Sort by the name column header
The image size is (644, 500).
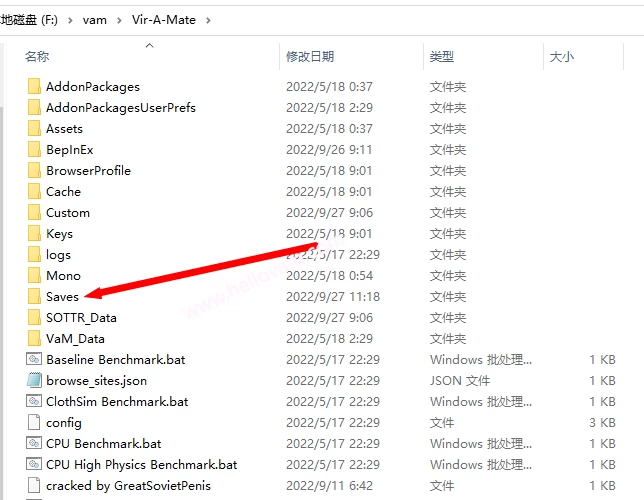(37, 57)
